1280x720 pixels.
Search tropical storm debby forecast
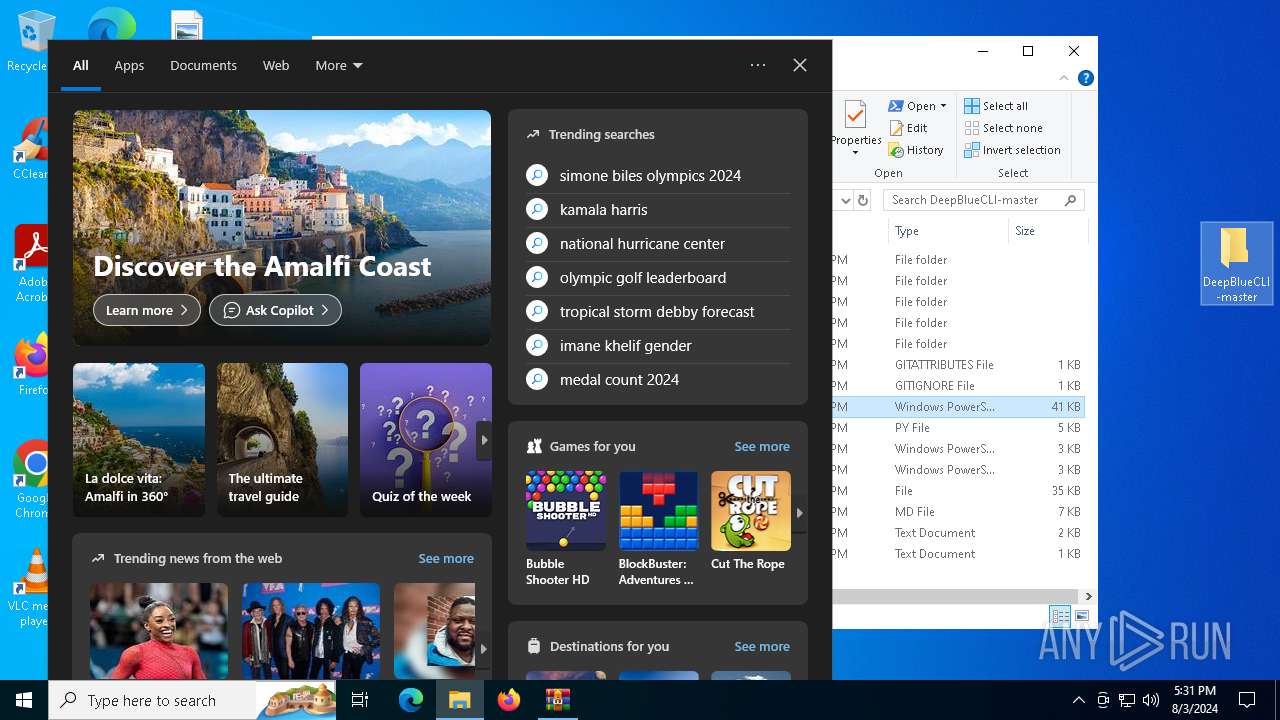[x=658, y=312]
